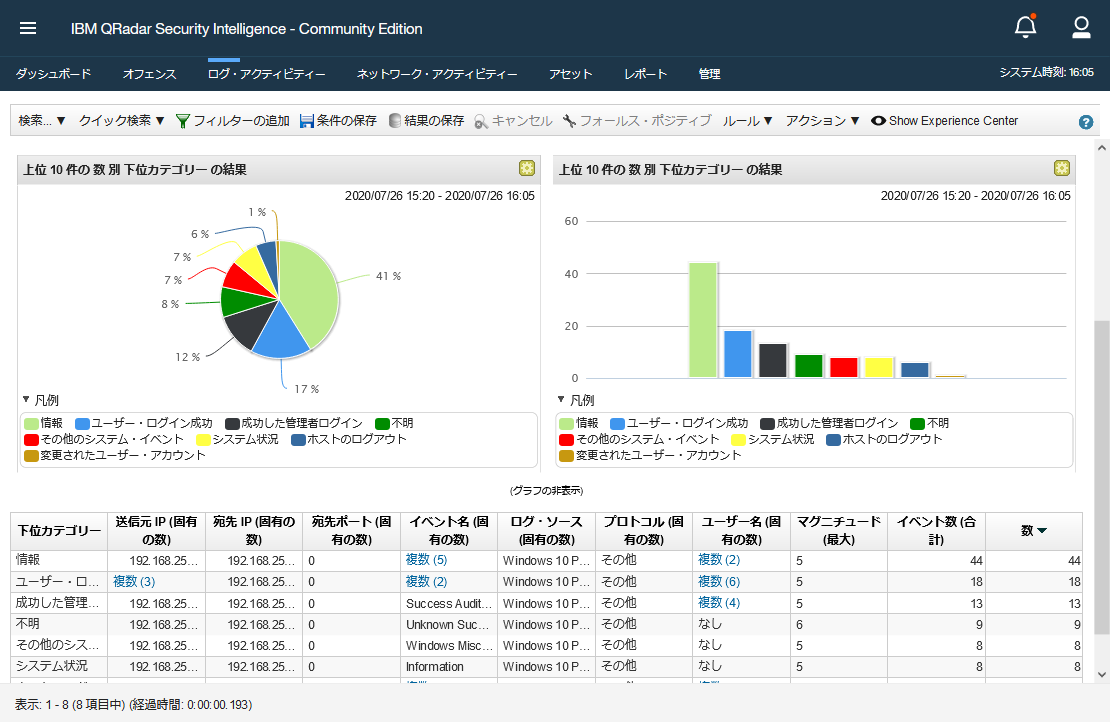Click 条件の保存 to save search criteria

click(x=338, y=121)
